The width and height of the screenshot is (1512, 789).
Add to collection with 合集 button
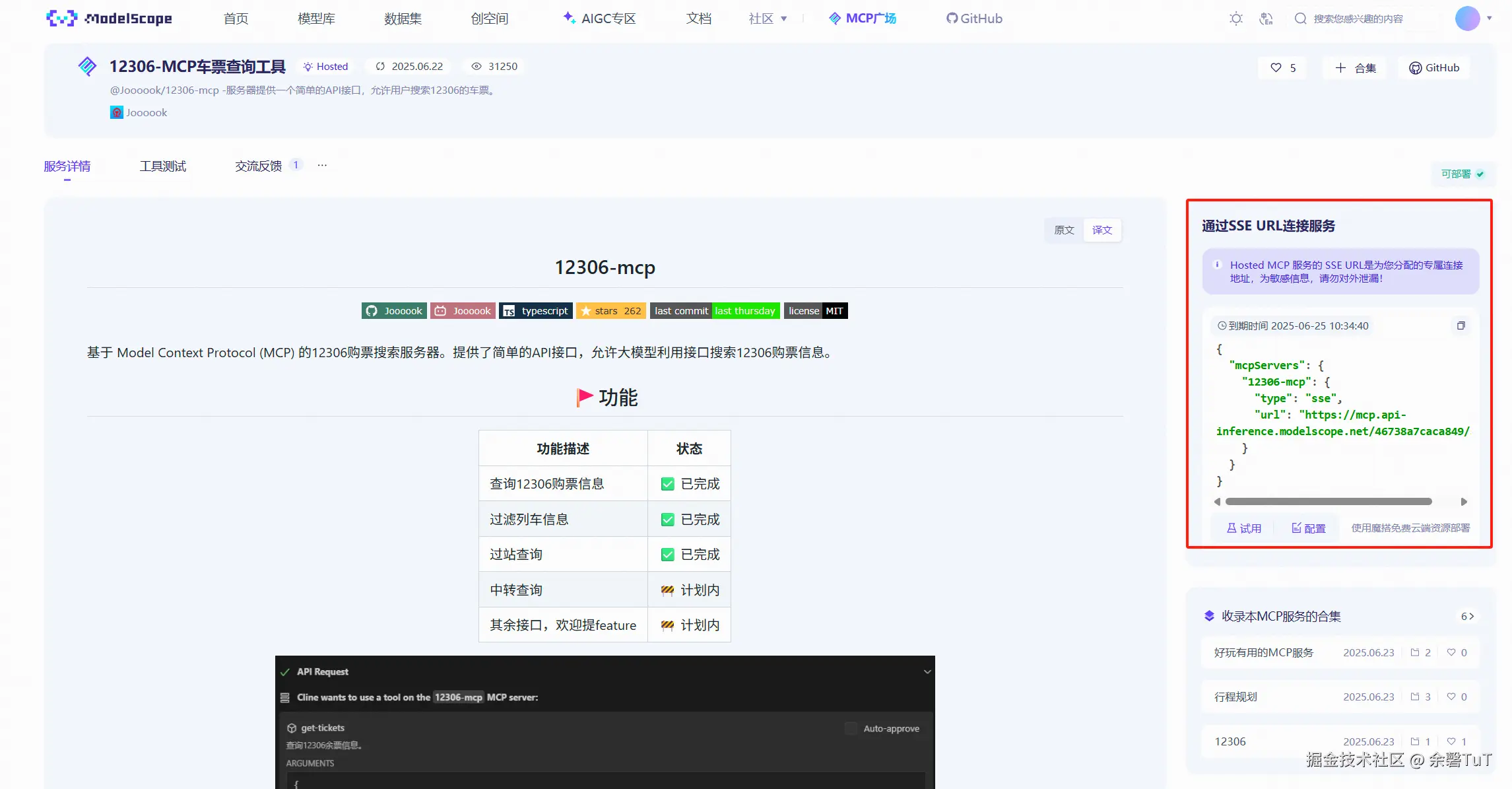click(1356, 67)
